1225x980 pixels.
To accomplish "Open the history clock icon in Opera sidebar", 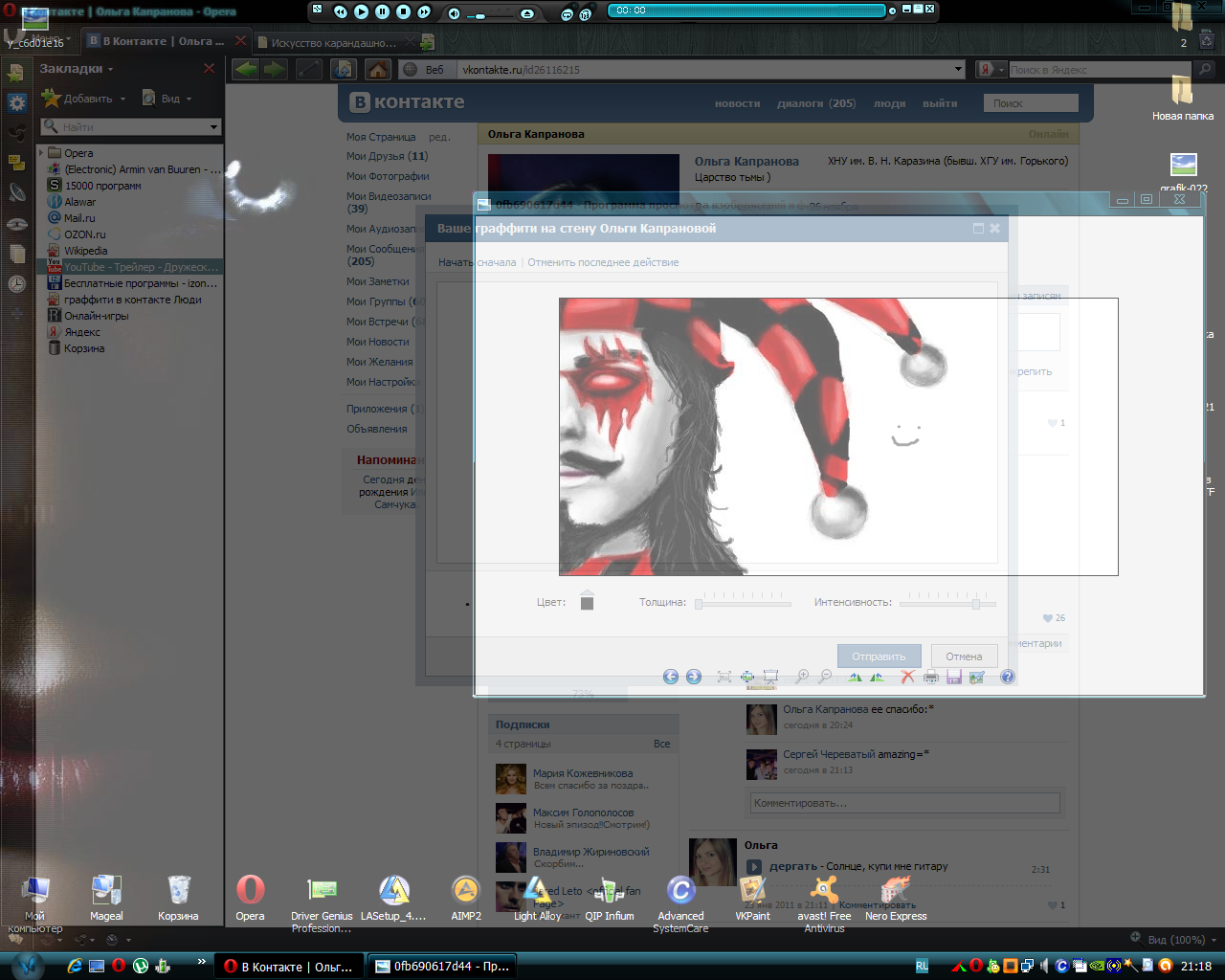I will click(x=16, y=283).
